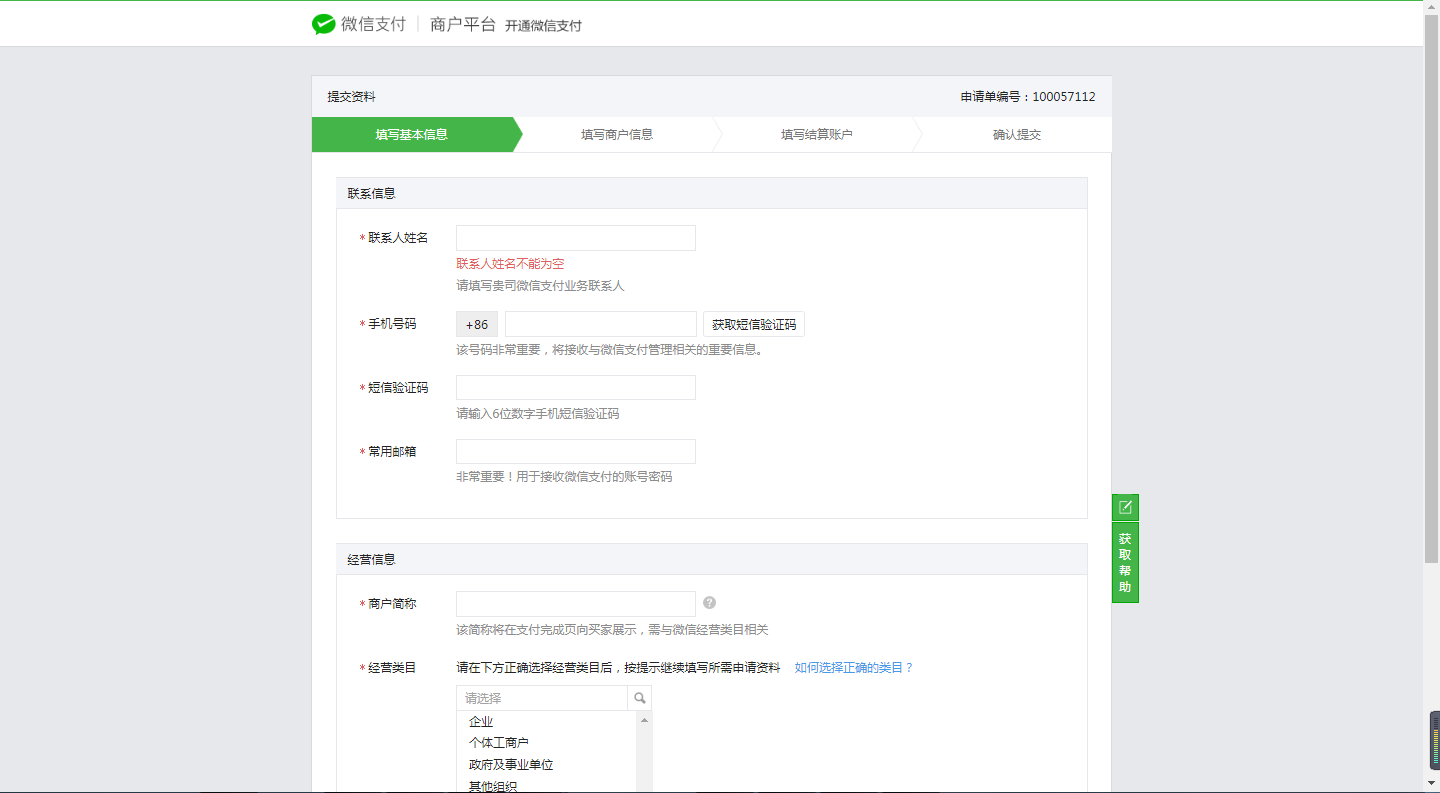The height and width of the screenshot is (793, 1440).
Task: Click the magnifier search icon in category selector
Action: point(639,697)
